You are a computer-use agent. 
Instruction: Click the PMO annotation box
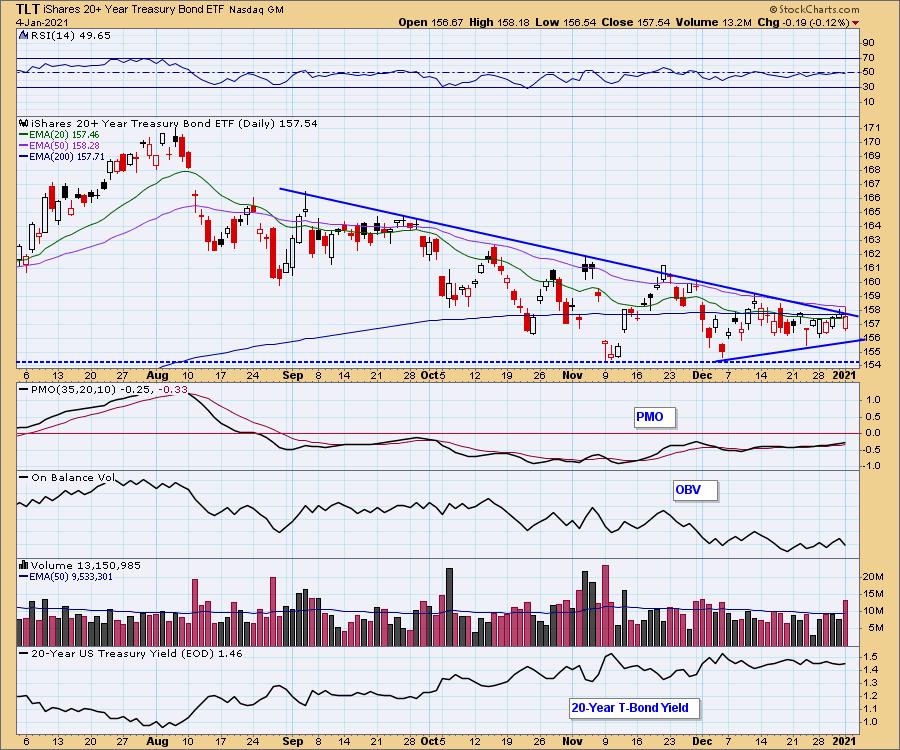(x=655, y=417)
